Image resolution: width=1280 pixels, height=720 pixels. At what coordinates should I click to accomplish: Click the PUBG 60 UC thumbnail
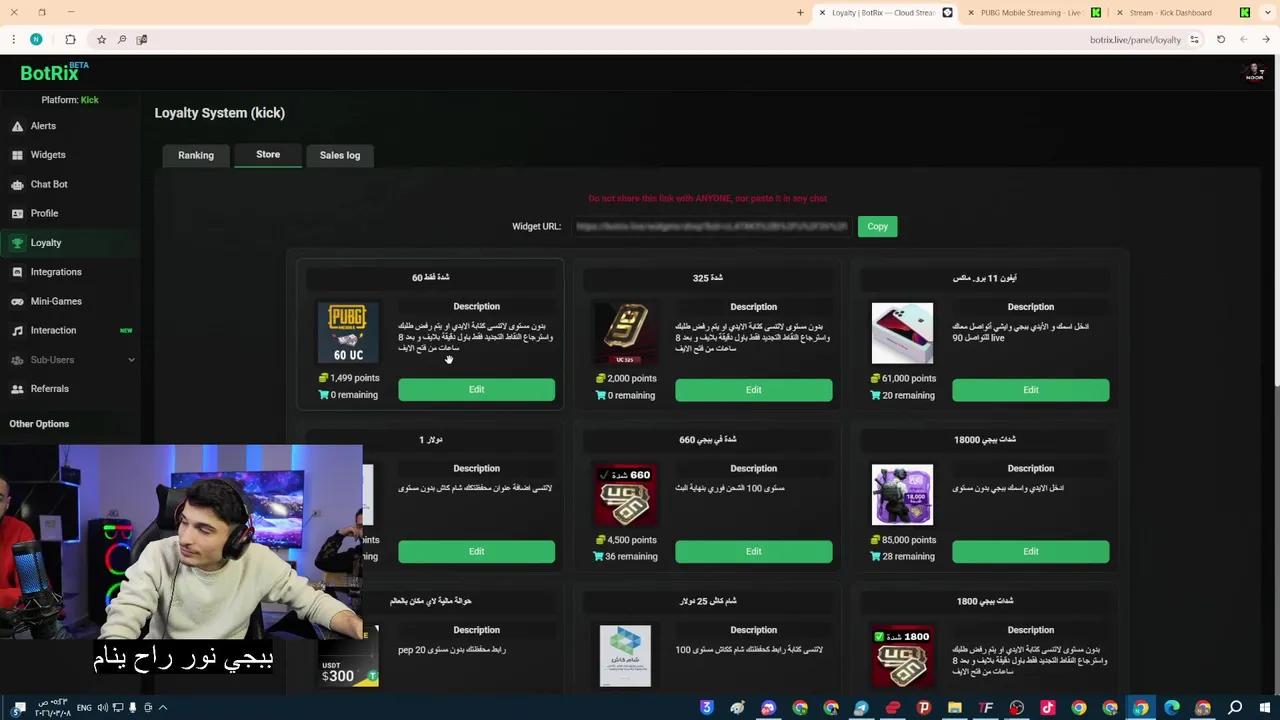click(348, 333)
